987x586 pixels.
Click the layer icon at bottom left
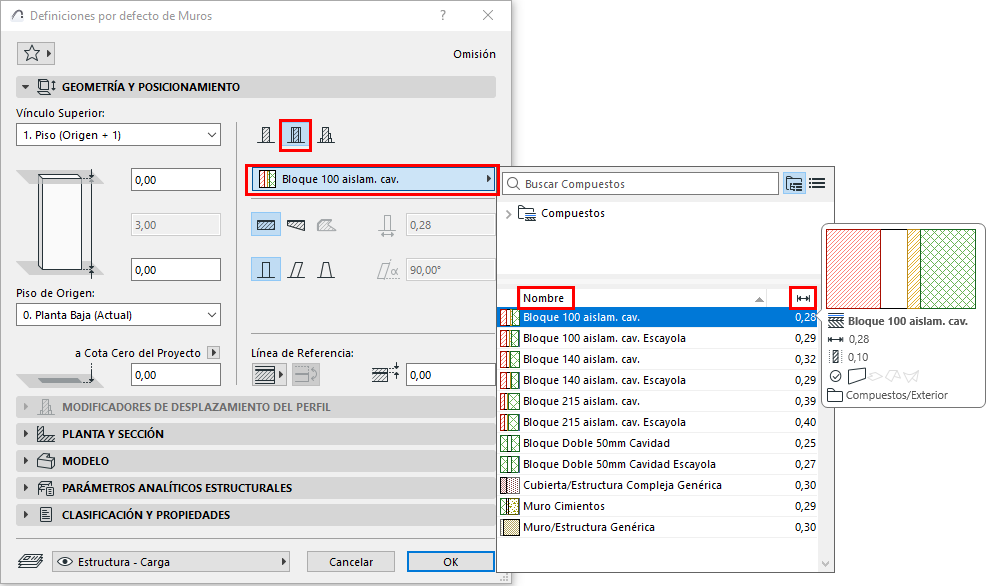[30, 561]
